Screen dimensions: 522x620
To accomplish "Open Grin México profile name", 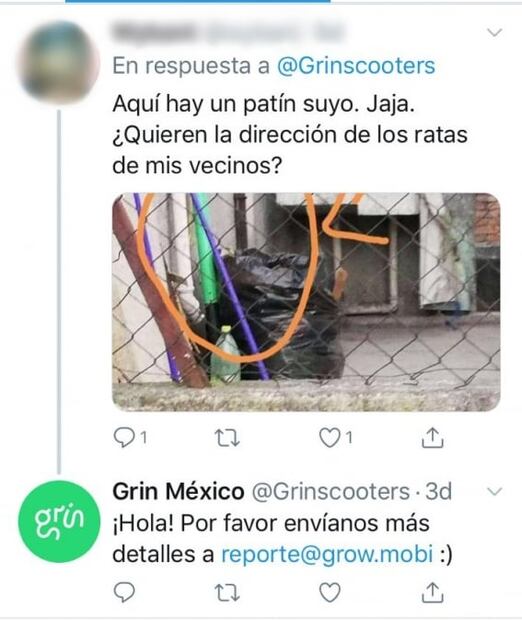I will (x=178, y=491).
